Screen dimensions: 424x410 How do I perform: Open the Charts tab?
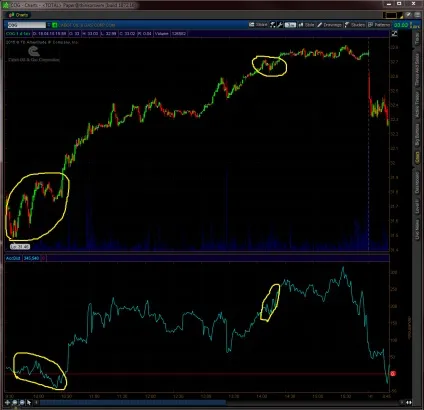click(x=19, y=15)
